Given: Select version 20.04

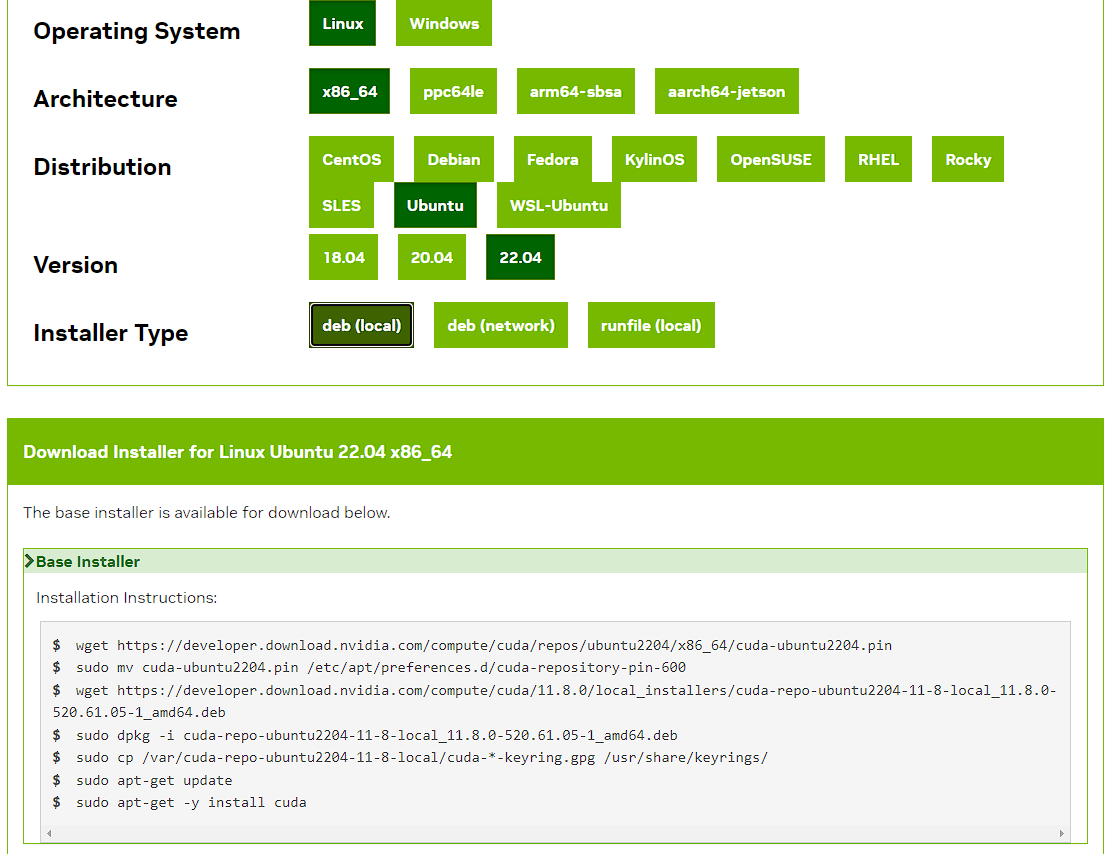Looking at the screenshot, I should point(431,257).
